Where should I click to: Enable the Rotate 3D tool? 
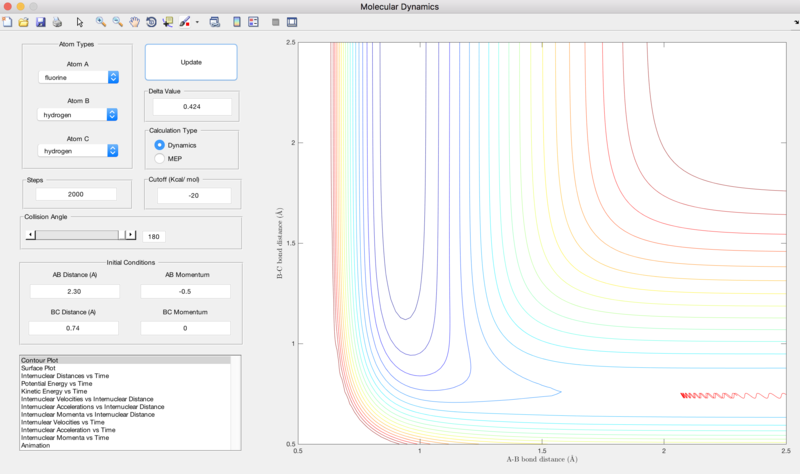[151, 21]
